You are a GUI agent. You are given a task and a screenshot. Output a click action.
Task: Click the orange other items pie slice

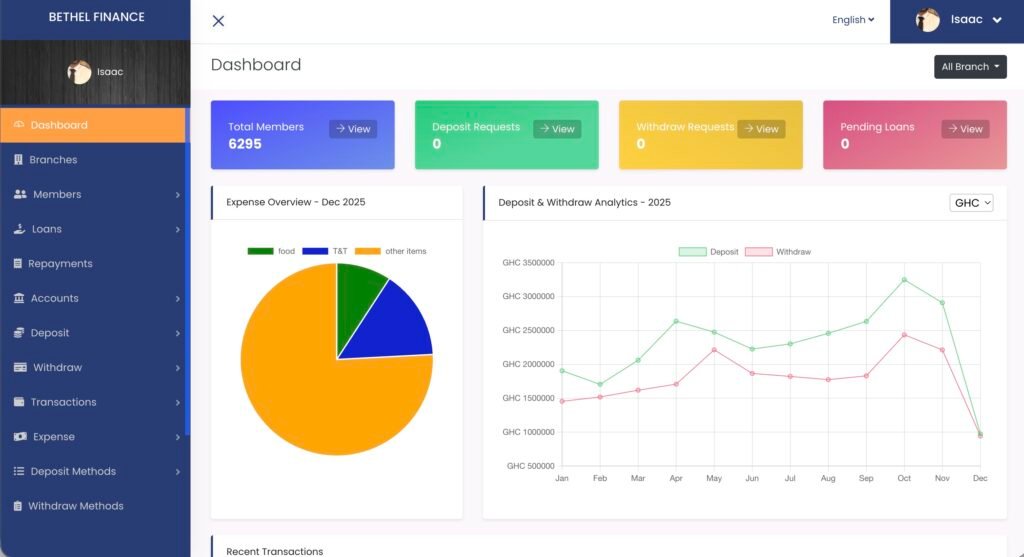click(300, 390)
